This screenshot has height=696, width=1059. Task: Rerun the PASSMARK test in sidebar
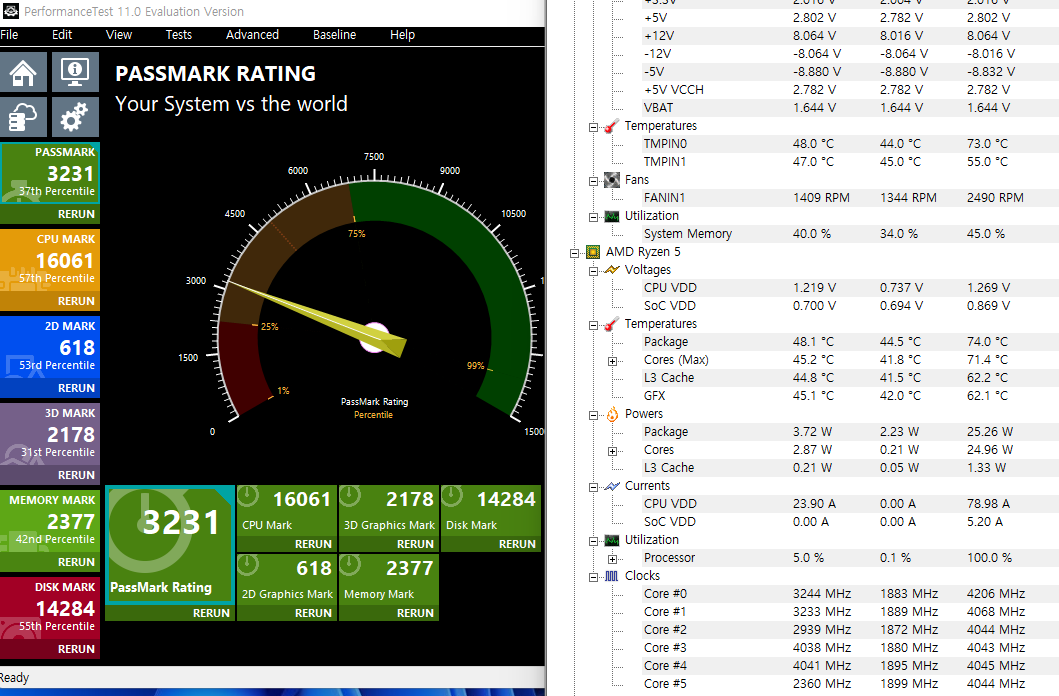coord(76,214)
